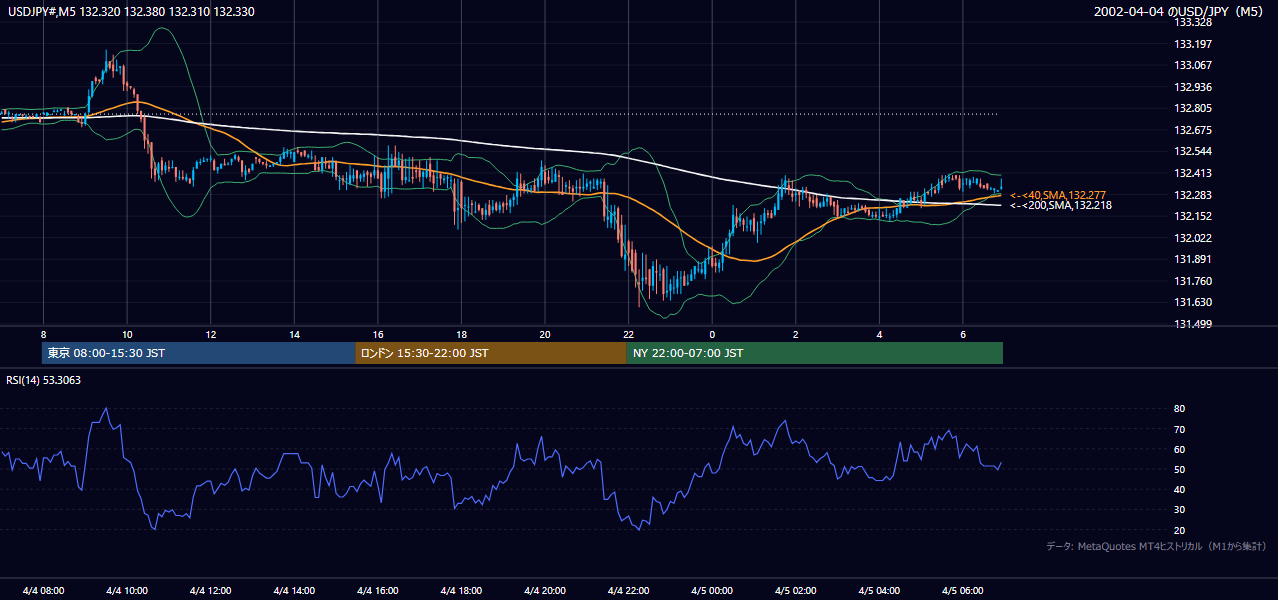Screen dimensions: 1278x600
Task: Click the RSI level 20 axis label
Action: click(1179, 530)
